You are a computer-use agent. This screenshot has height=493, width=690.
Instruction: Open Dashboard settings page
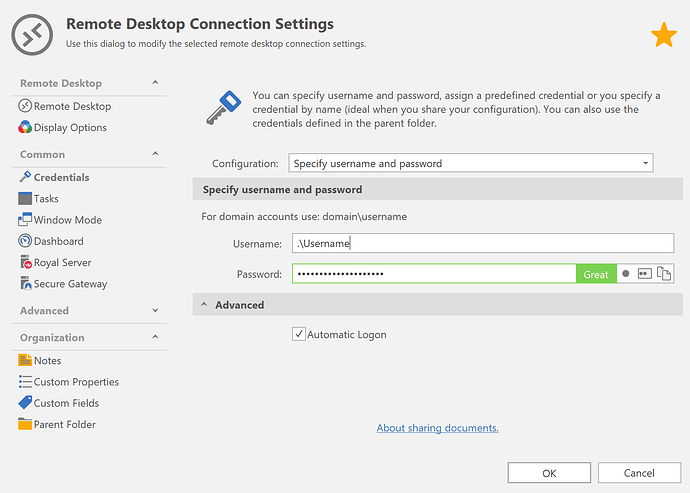pyautogui.click(x=58, y=241)
